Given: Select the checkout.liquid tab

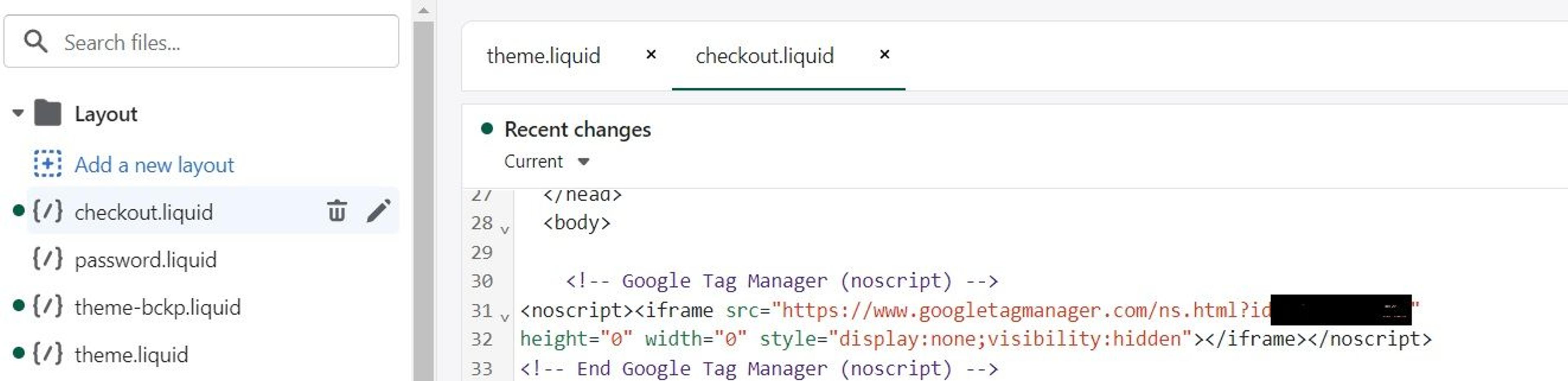Looking at the screenshot, I should (x=764, y=56).
